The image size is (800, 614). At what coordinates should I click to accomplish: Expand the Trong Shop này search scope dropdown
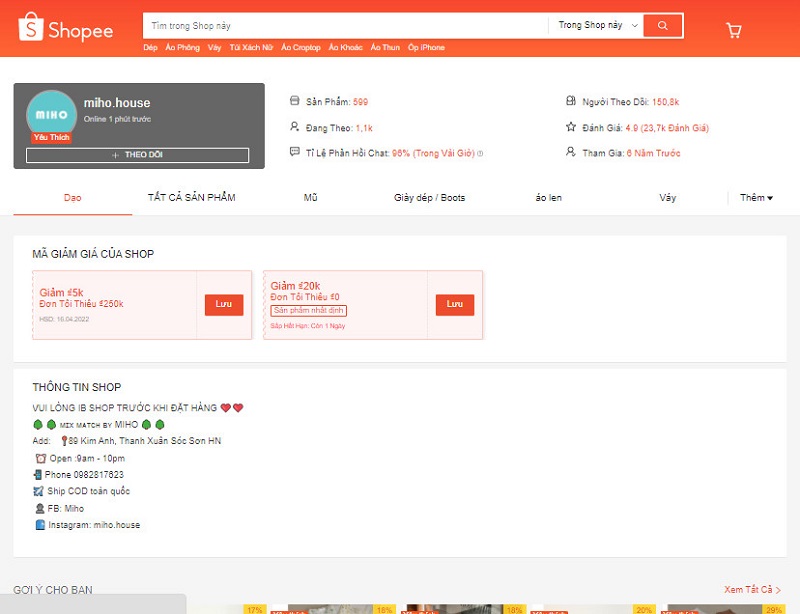click(597, 25)
